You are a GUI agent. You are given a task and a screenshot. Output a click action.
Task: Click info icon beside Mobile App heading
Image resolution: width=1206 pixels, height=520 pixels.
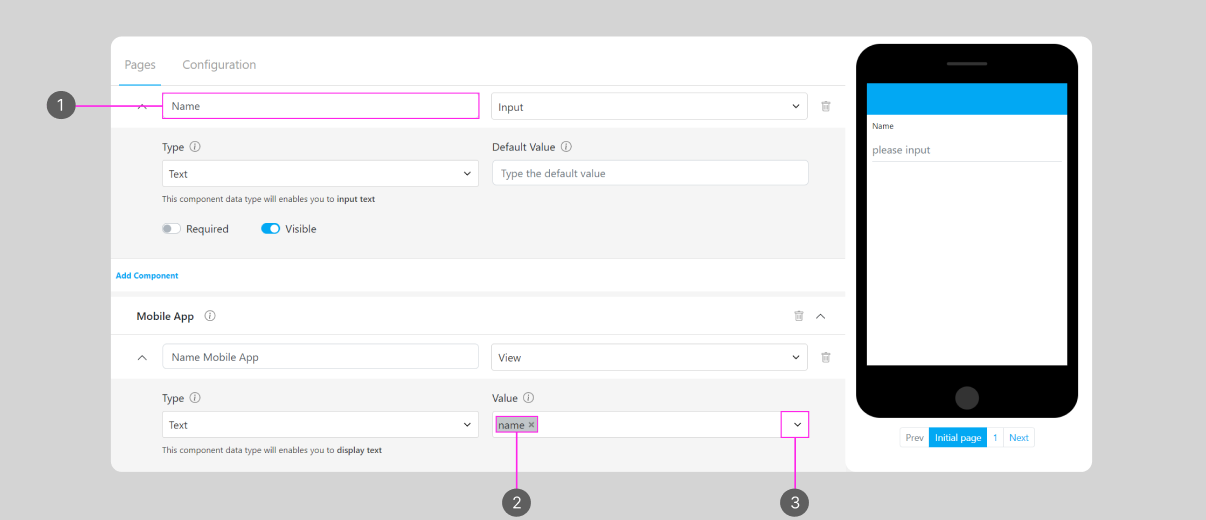(x=210, y=316)
